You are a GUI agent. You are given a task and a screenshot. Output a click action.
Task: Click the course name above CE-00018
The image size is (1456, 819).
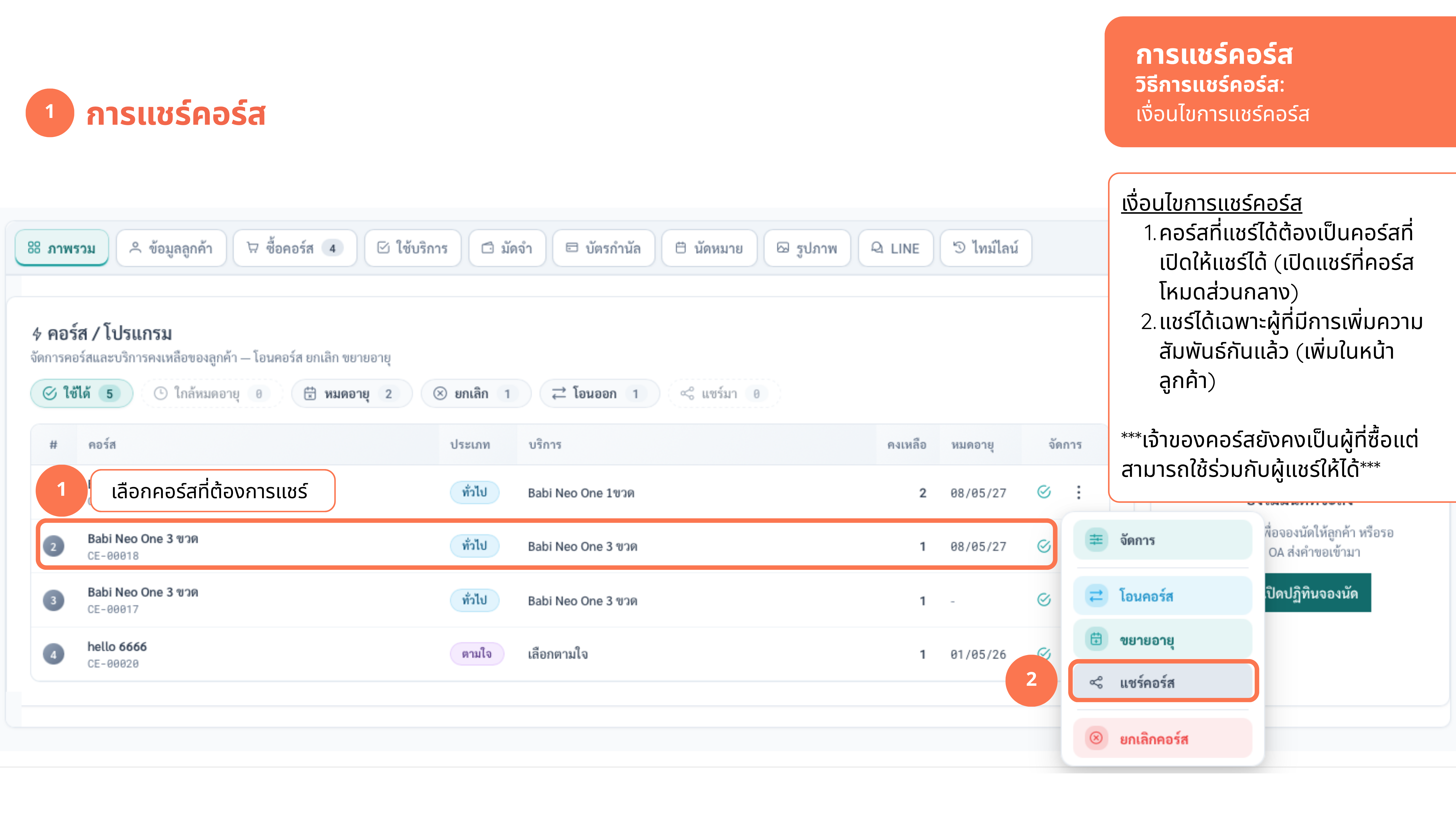143,539
